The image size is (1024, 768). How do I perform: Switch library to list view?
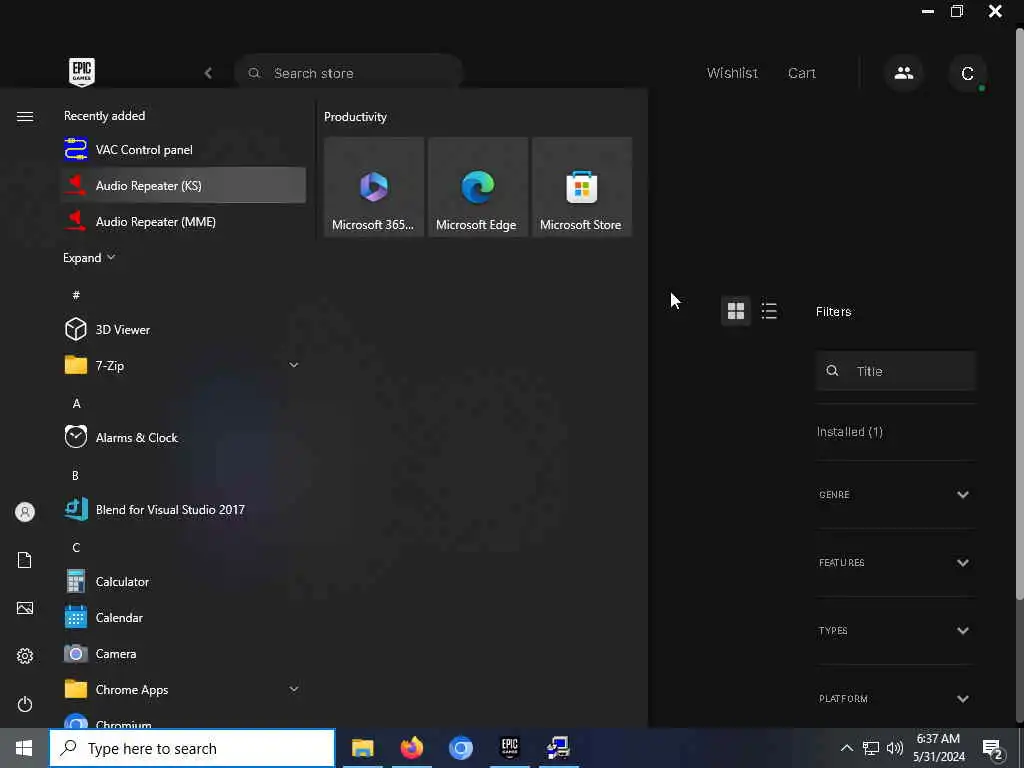pyautogui.click(x=769, y=311)
